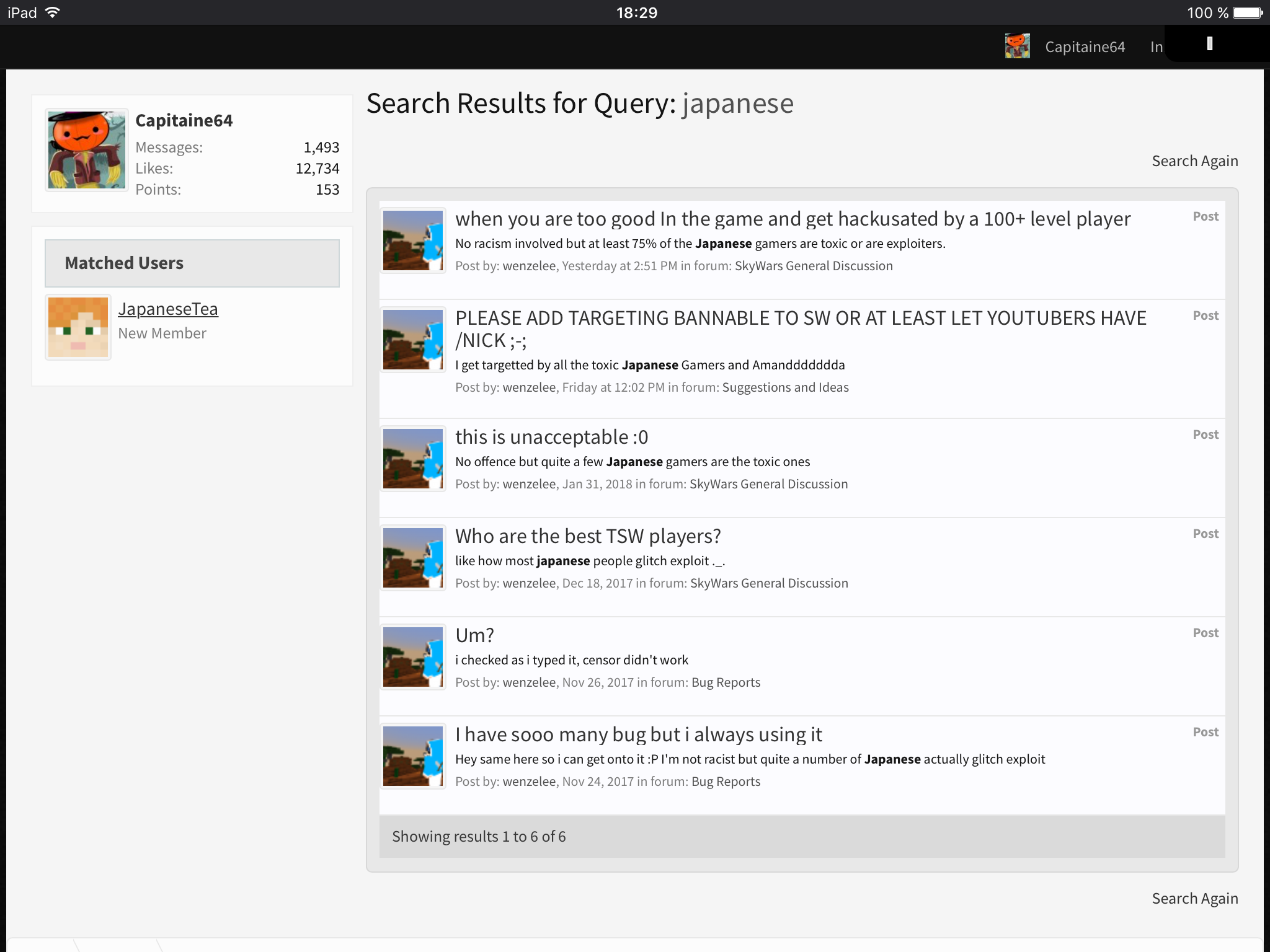
Task: Open the JapaneseTea matched user link
Action: 168,309
